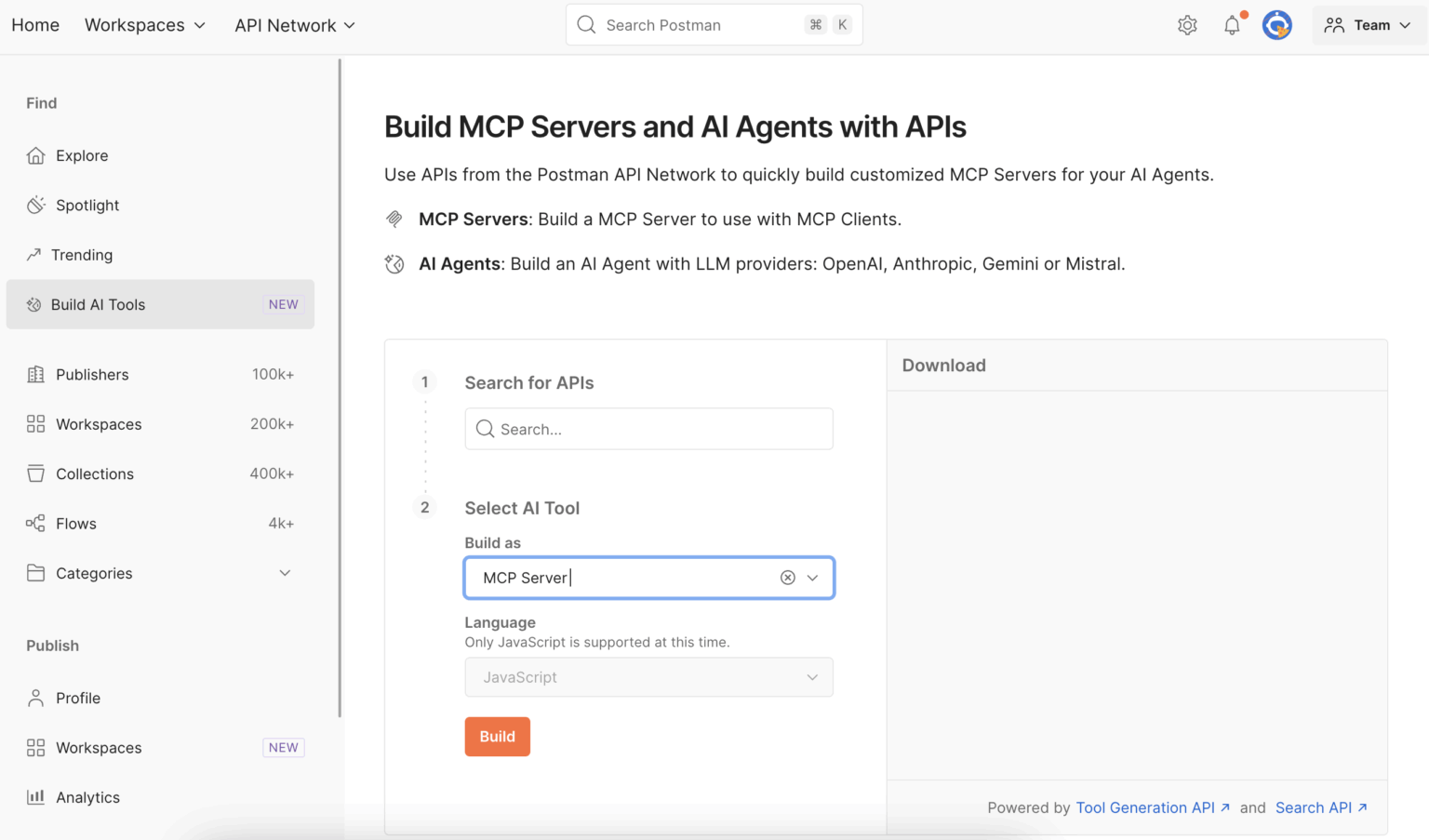Select Build AI Tools in sidebar
This screenshot has width=1429, height=840.
[160, 304]
